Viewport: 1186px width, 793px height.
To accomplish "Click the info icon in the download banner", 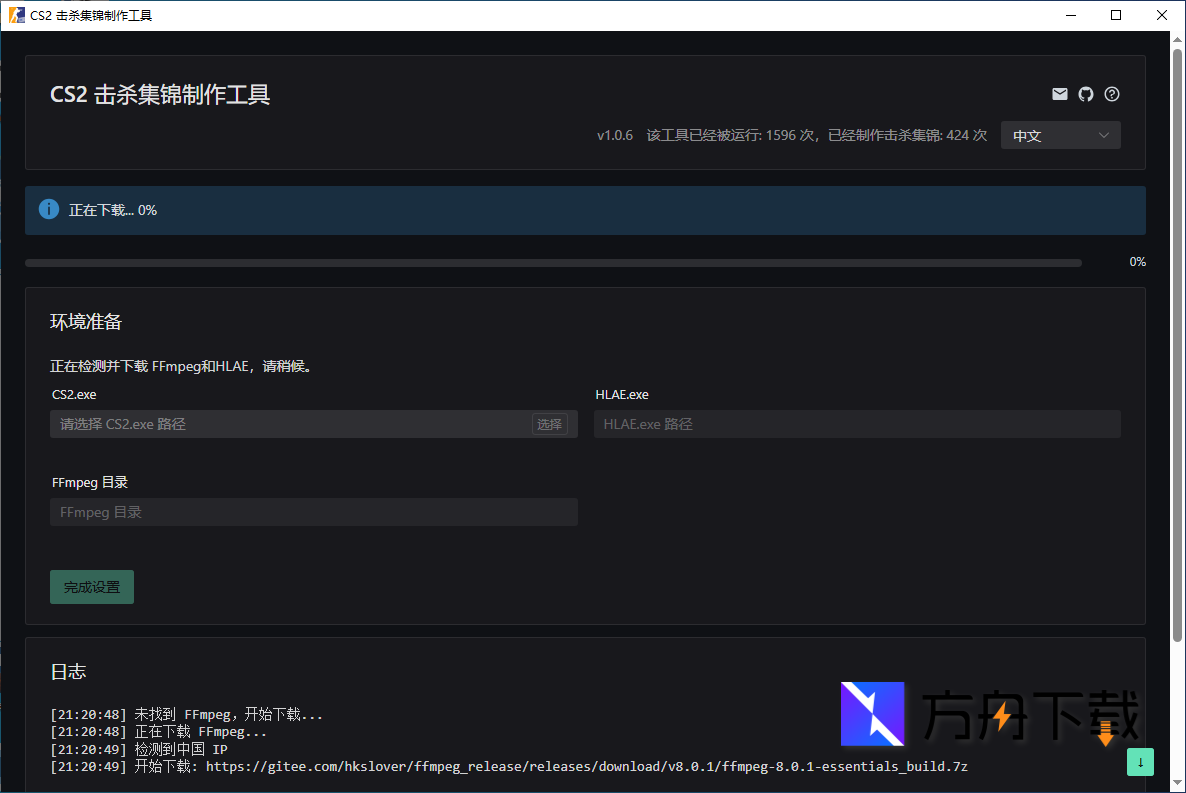I will coord(48,210).
